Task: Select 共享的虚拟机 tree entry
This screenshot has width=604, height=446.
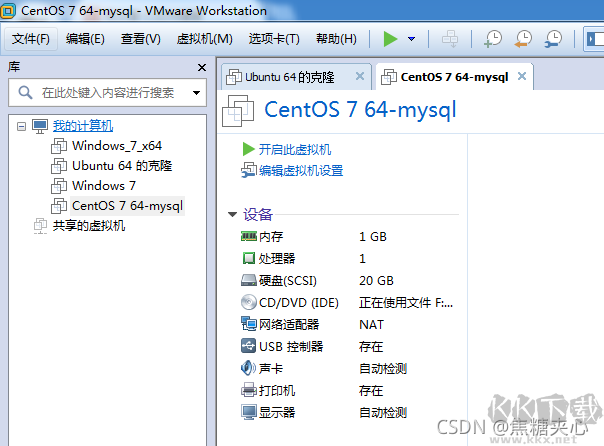Action: 89,226
